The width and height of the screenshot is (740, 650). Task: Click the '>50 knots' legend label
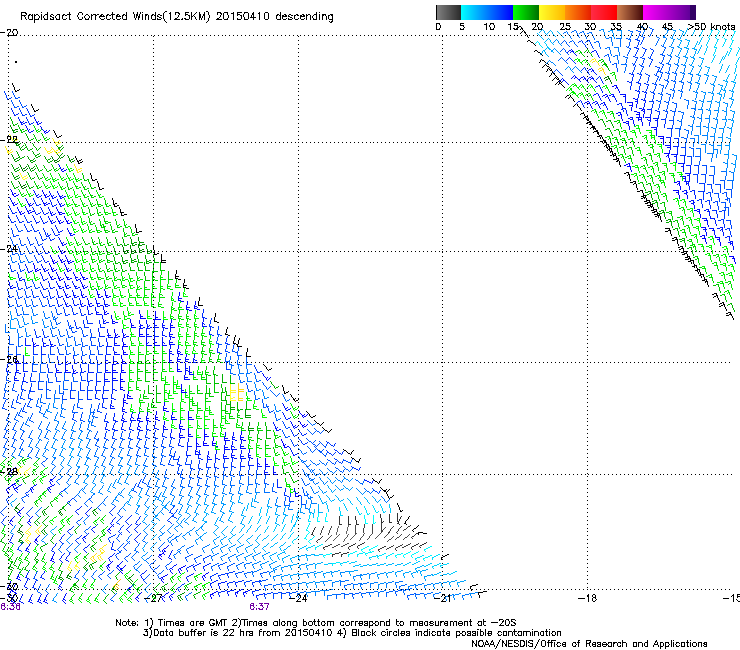712,27
